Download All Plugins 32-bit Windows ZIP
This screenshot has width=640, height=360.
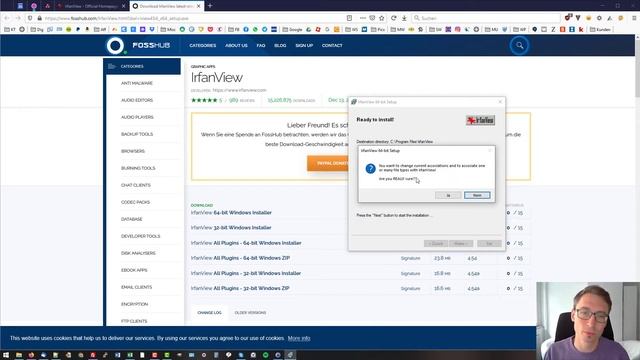[x=240, y=288]
